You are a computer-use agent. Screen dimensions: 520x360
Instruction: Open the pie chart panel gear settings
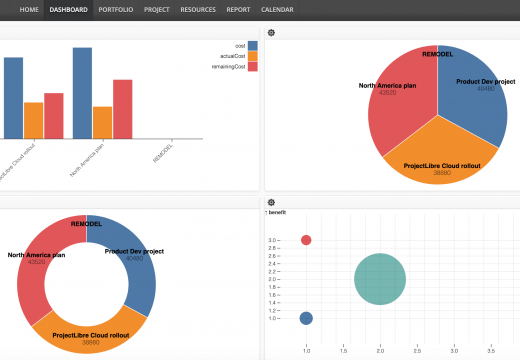(x=271, y=33)
